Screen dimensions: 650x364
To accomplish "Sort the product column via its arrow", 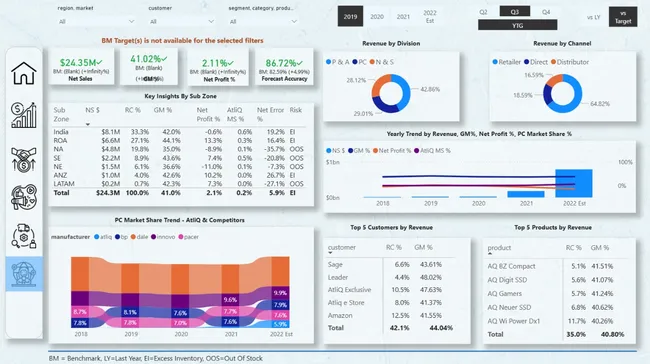I will [490, 253].
